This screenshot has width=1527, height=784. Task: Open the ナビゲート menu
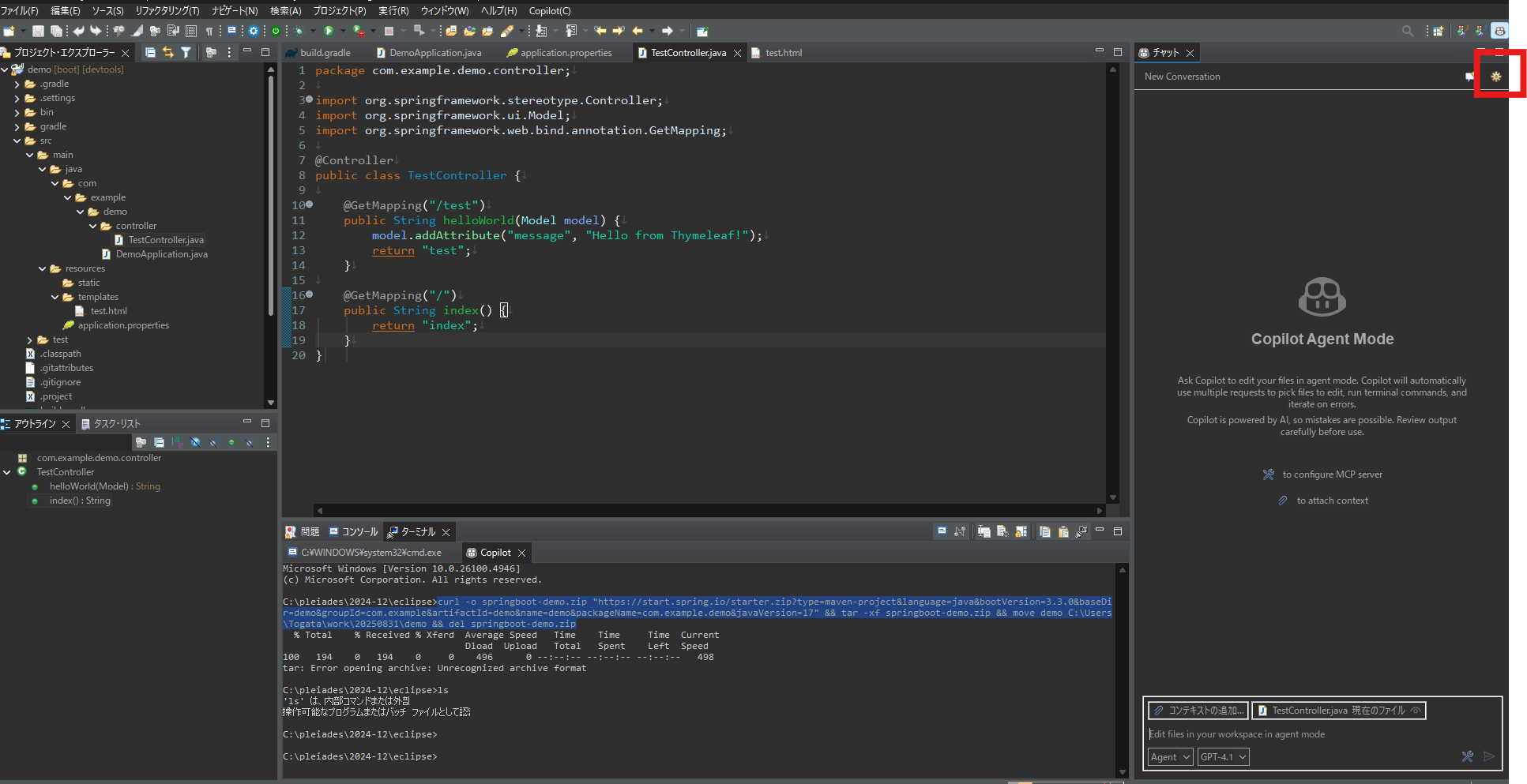pyautogui.click(x=233, y=10)
